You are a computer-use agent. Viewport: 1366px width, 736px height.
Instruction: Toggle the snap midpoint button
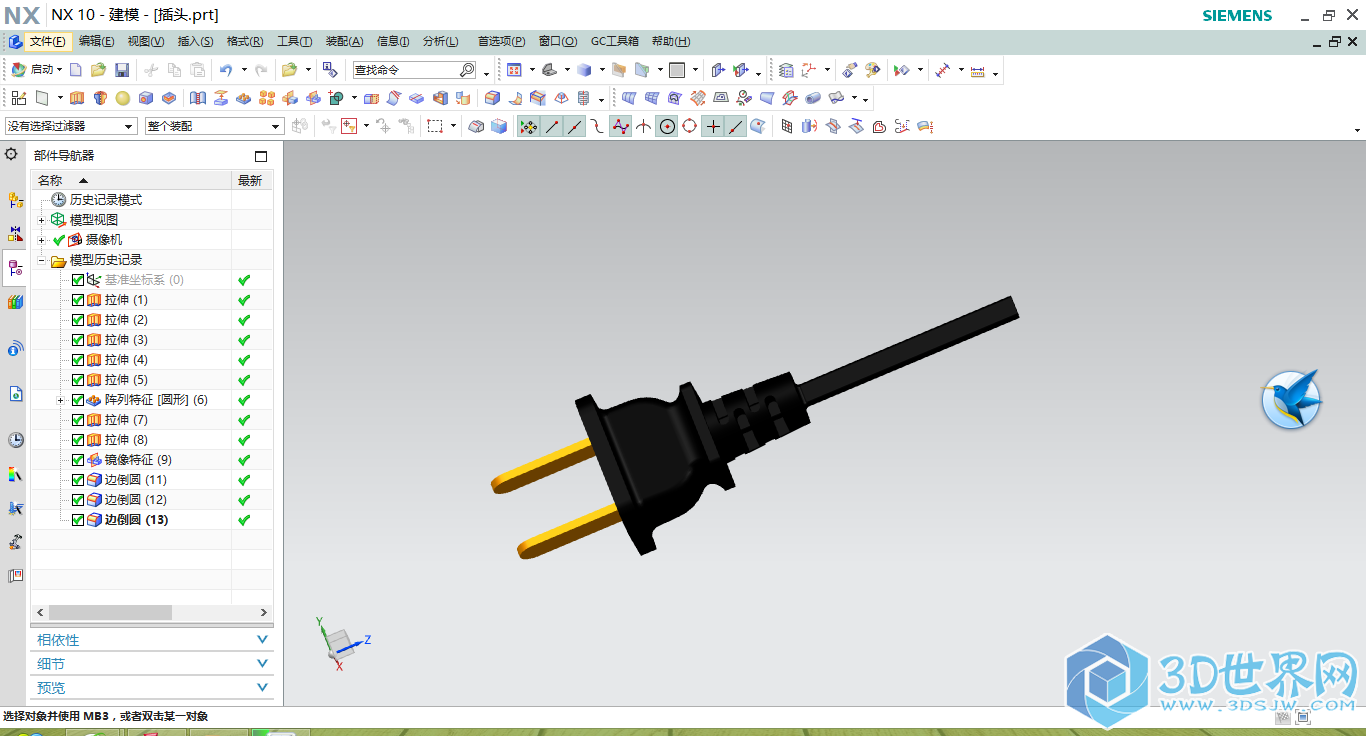point(575,126)
